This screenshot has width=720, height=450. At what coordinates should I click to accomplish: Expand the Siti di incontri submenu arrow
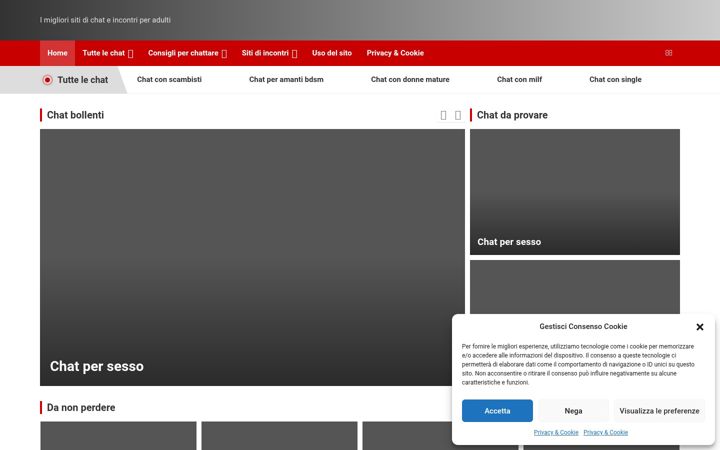294,54
